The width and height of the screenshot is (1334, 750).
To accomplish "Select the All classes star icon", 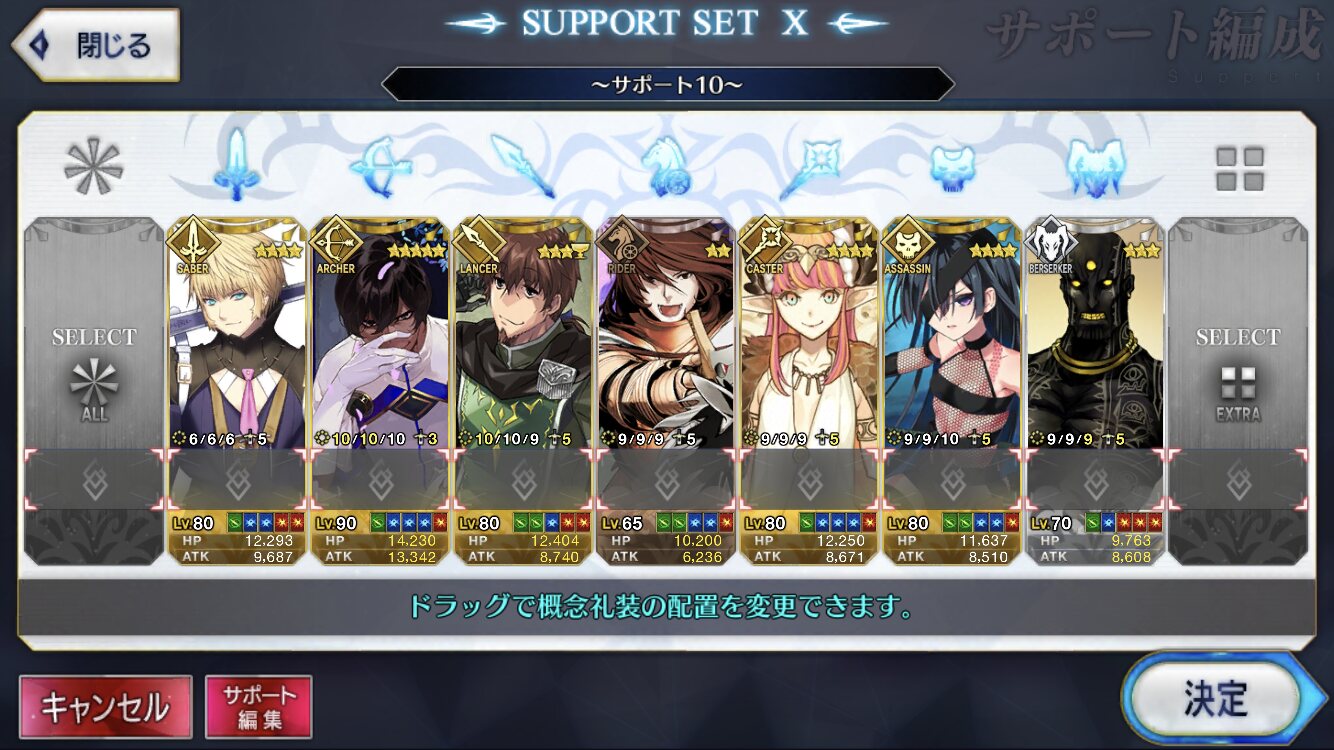I will click(x=93, y=166).
